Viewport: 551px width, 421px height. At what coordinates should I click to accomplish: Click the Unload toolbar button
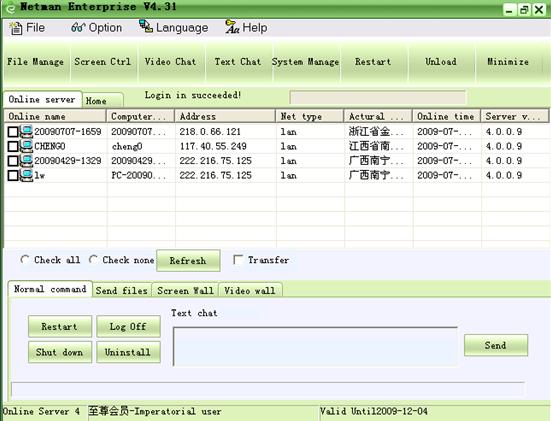(x=441, y=62)
